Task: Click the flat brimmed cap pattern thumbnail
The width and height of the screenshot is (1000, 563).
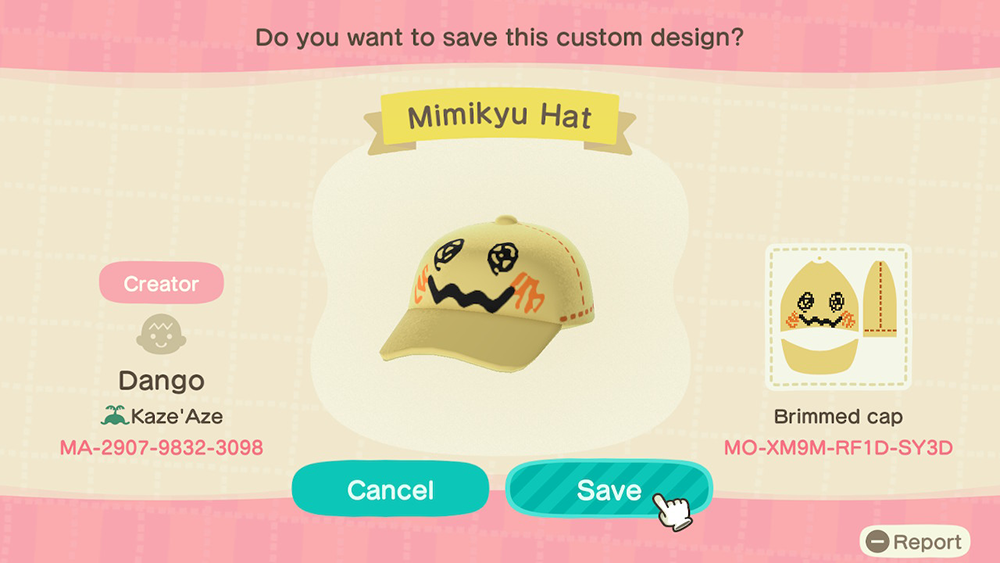Action: click(x=838, y=316)
